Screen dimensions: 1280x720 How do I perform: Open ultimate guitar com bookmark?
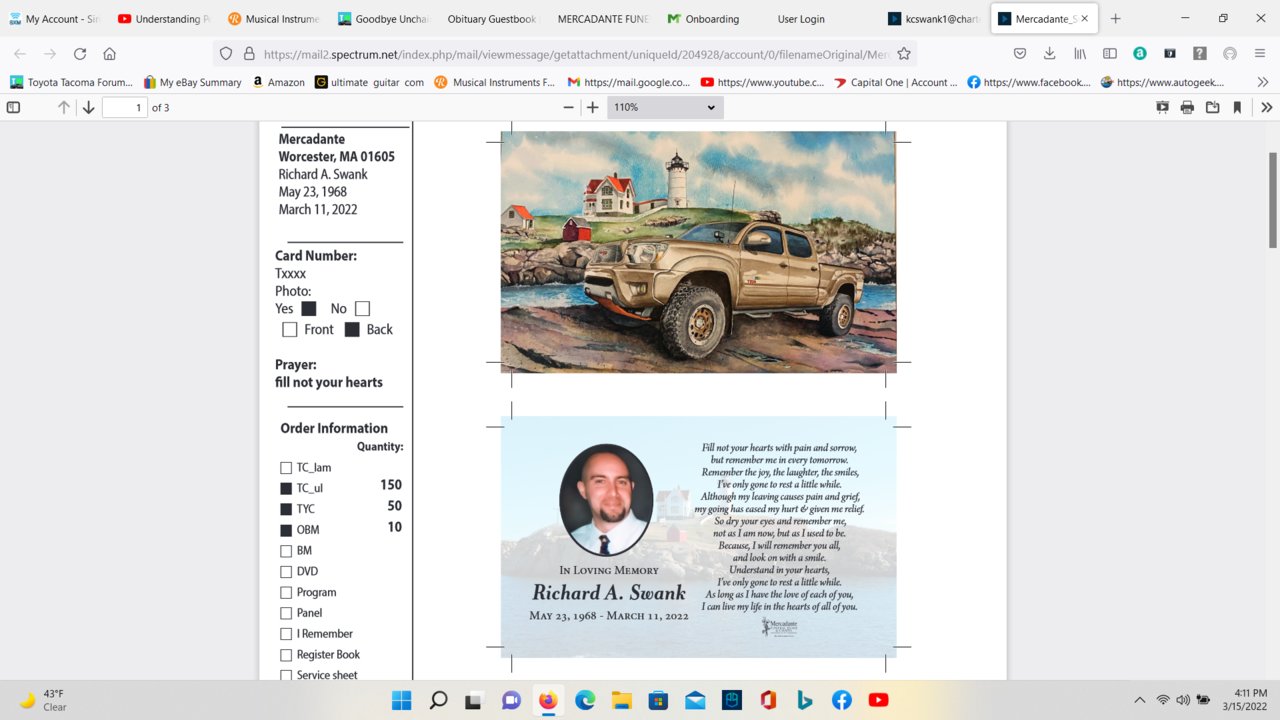[x=369, y=82]
